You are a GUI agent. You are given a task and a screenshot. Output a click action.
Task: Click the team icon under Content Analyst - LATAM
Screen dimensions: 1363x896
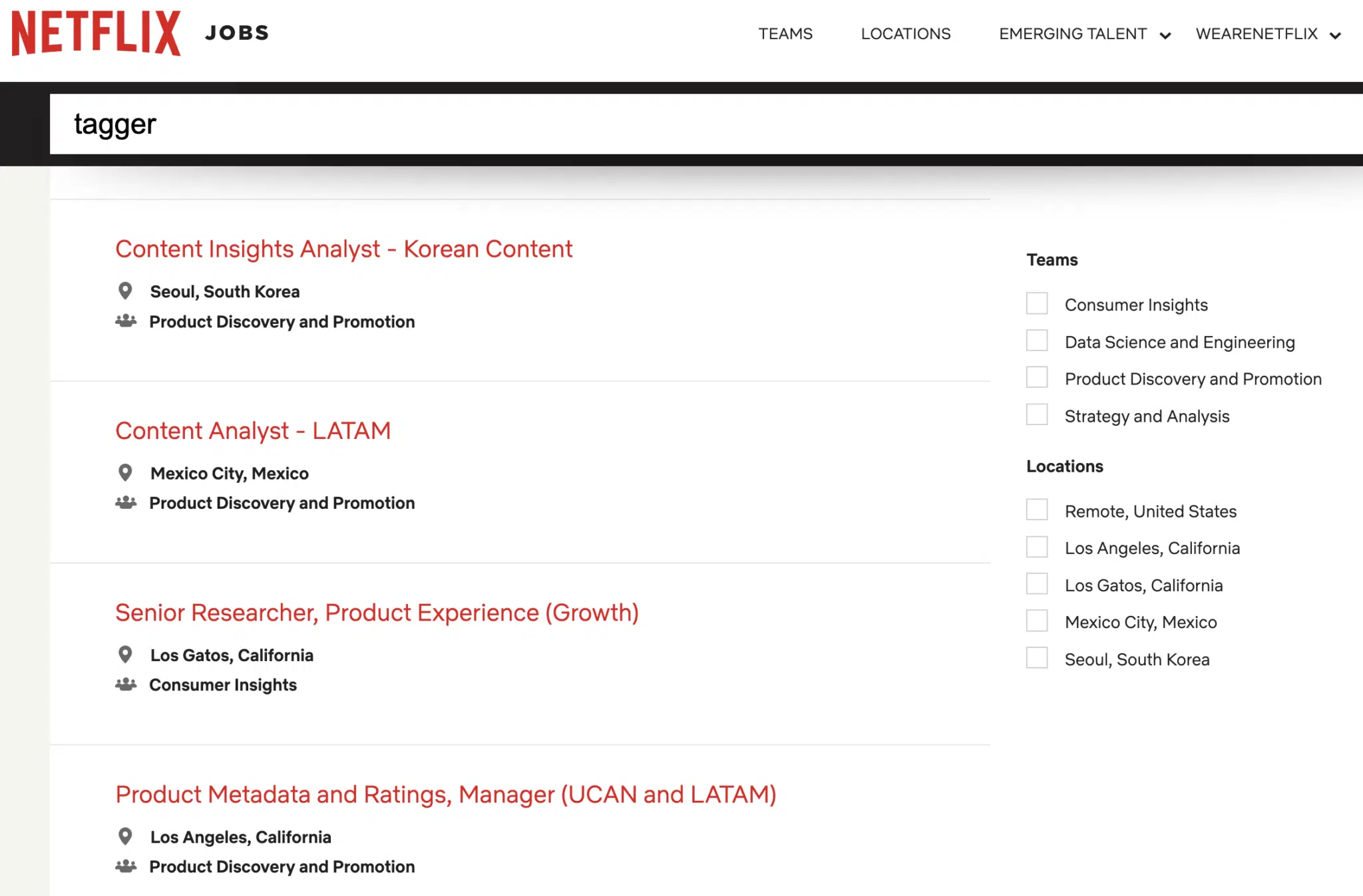tap(126, 502)
